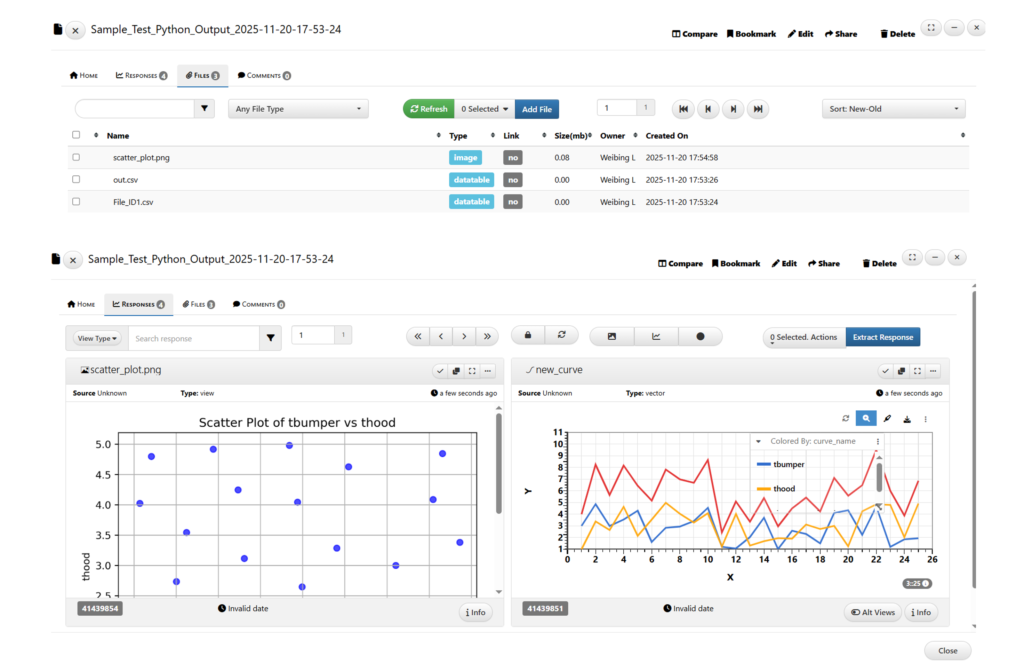Open the View Type dropdown

click(98, 339)
